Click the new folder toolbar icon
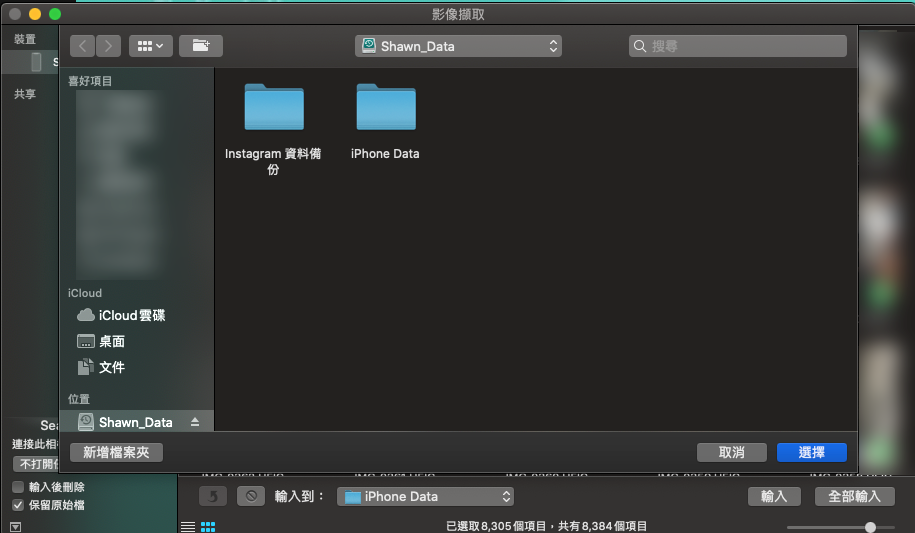This screenshot has height=533, width=915. (201, 46)
